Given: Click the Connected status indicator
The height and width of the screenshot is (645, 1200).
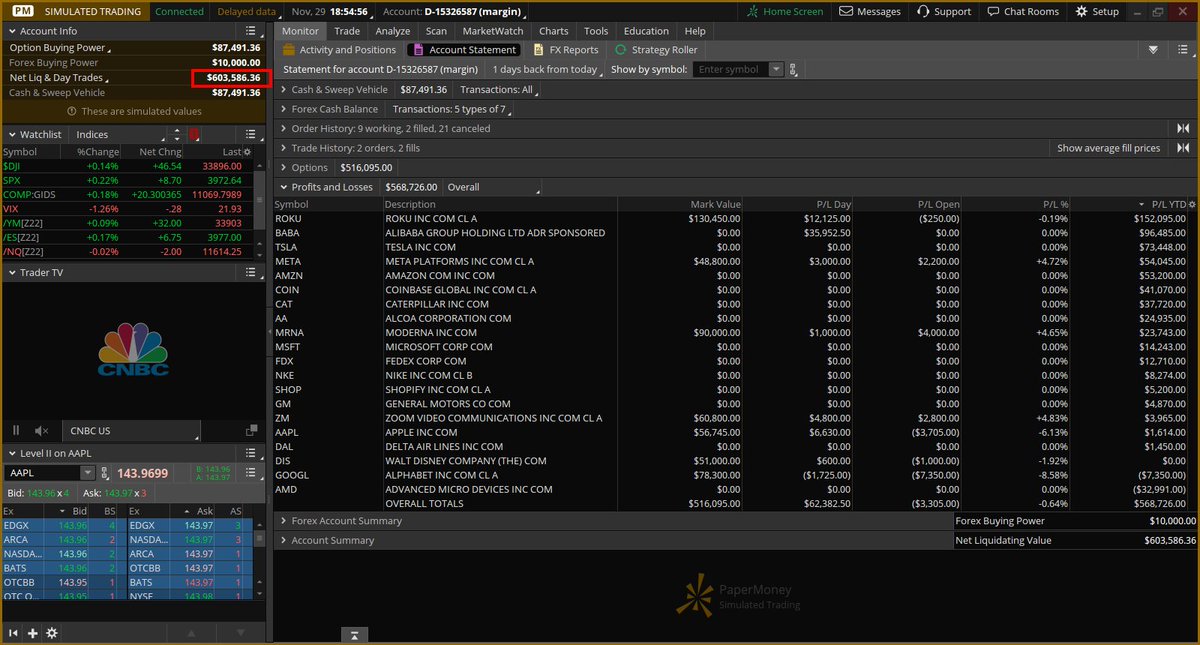Looking at the screenshot, I should pyautogui.click(x=180, y=11).
